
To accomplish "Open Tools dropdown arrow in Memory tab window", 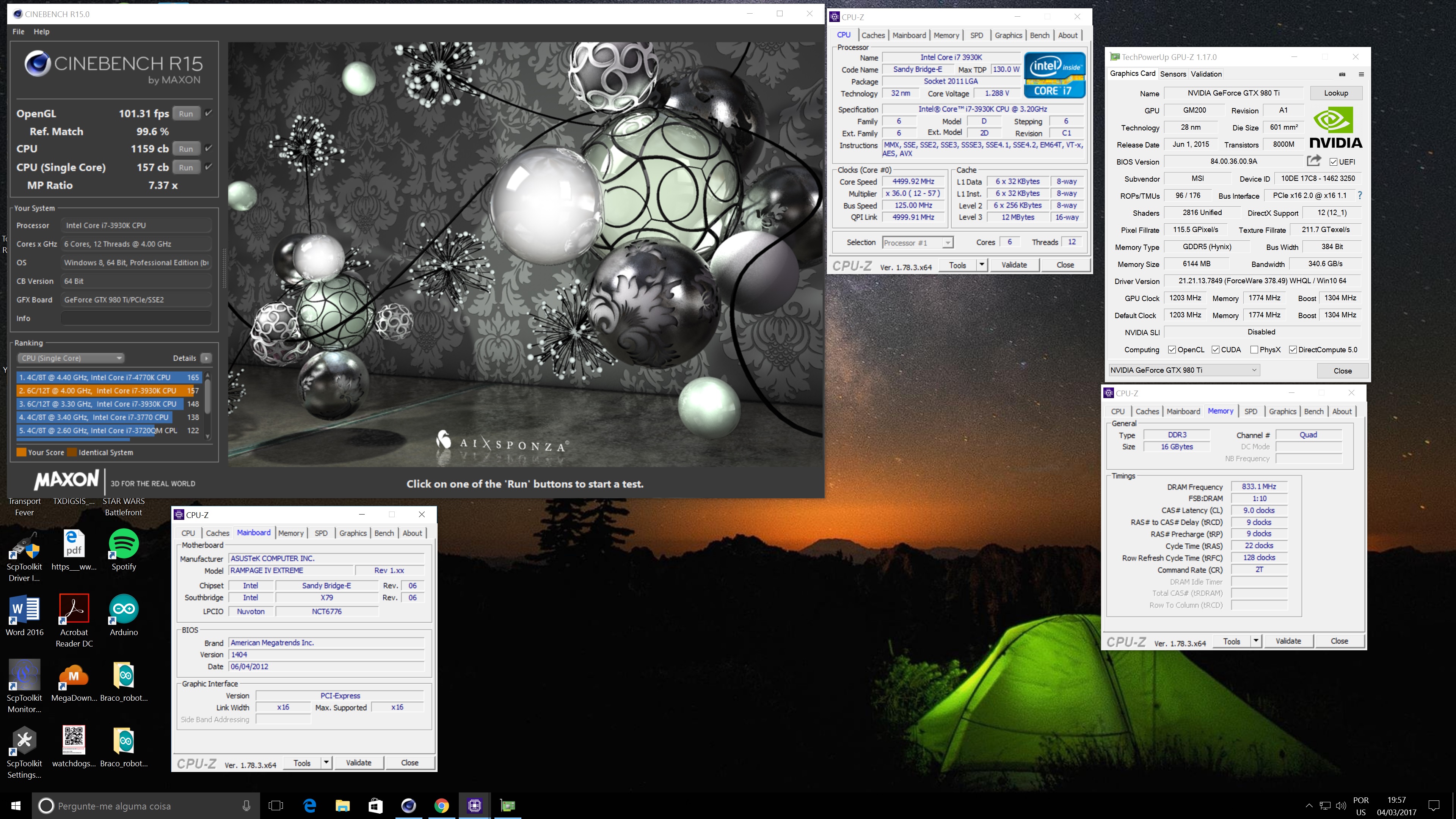I will point(1256,641).
